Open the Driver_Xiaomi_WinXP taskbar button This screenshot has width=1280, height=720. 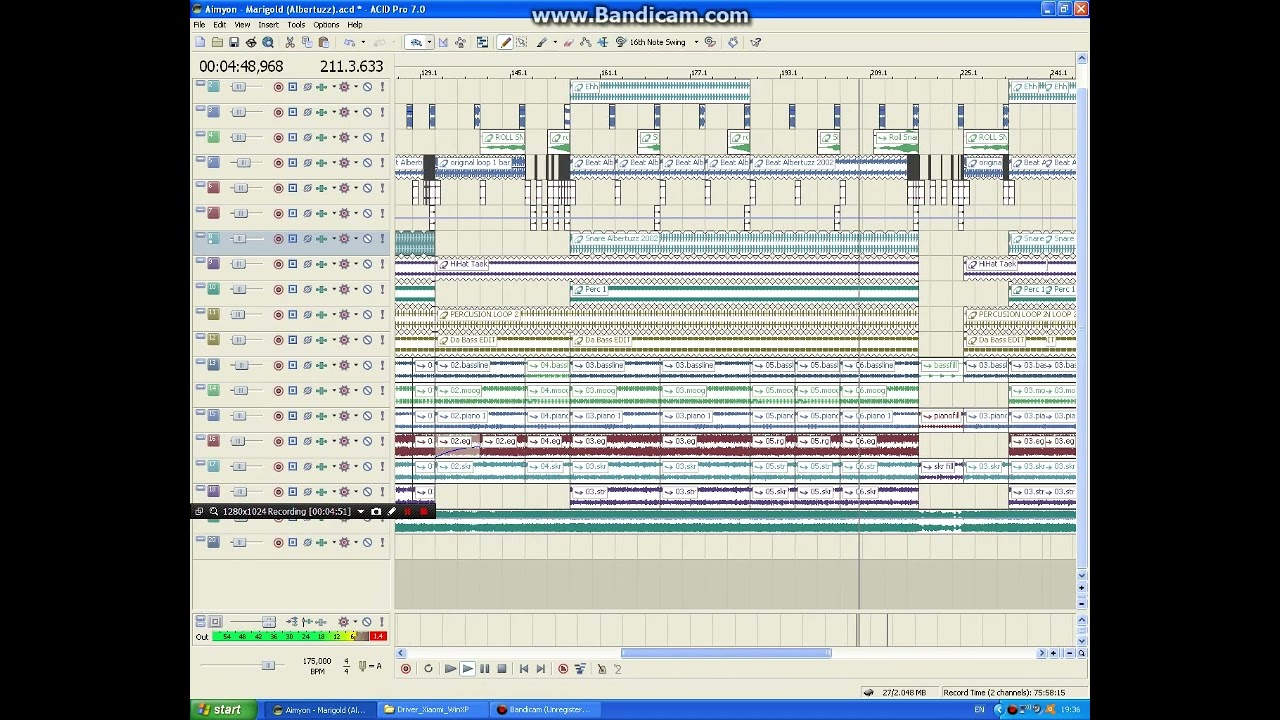click(433, 710)
